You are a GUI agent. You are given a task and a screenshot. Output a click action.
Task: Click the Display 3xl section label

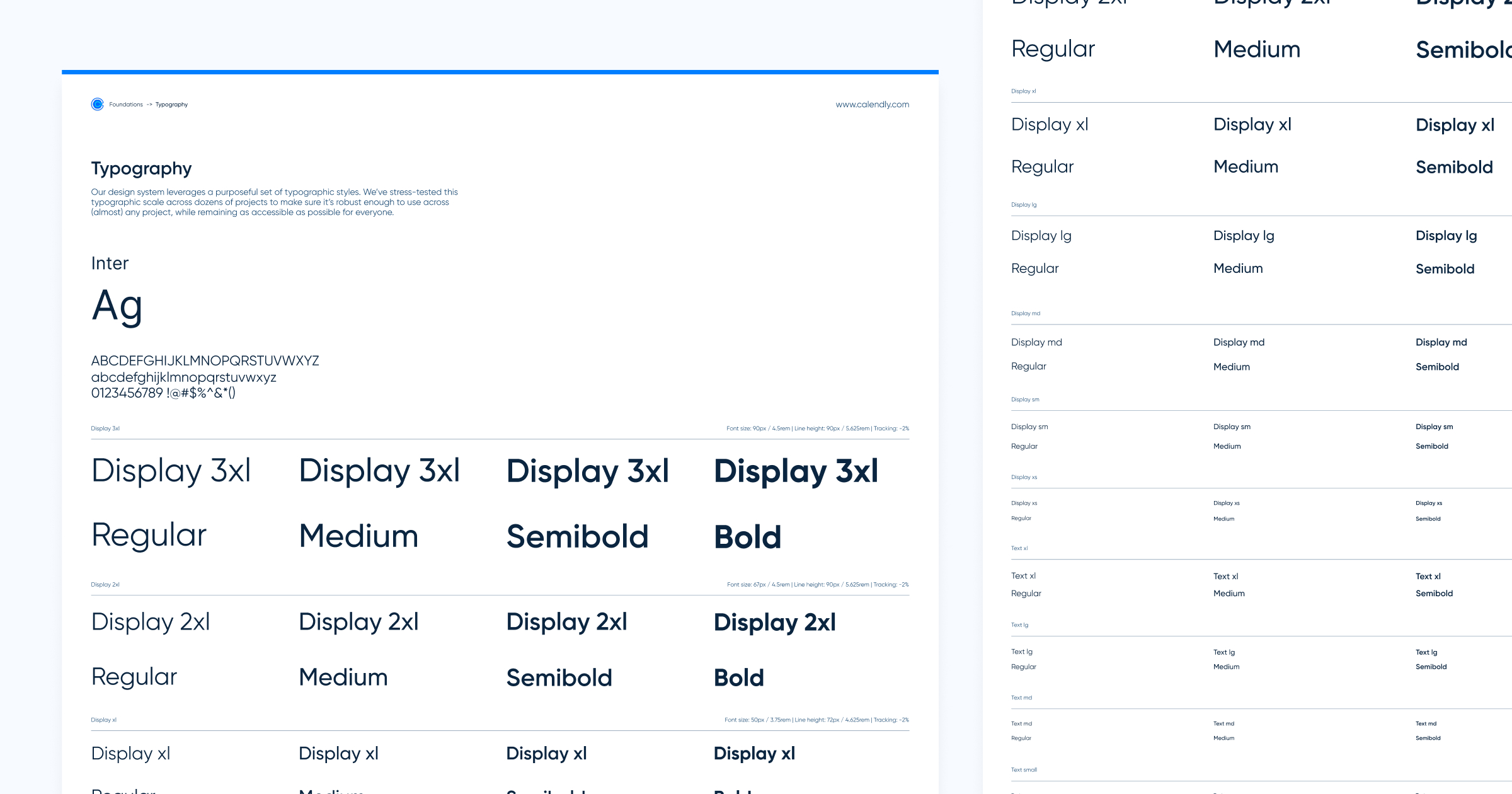click(x=105, y=428)
